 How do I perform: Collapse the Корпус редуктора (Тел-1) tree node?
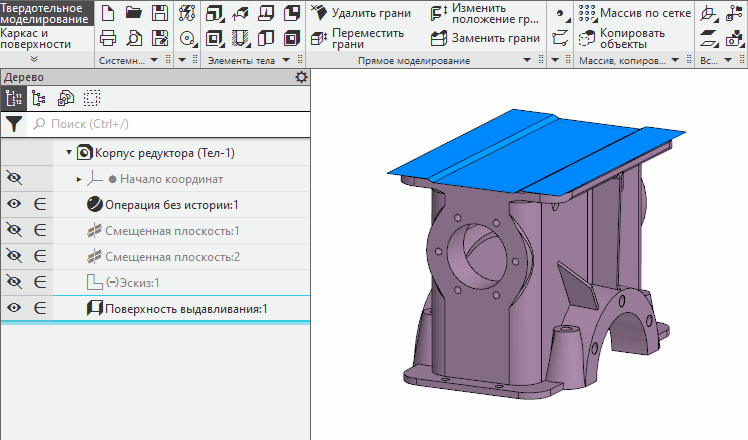[69, 153]
